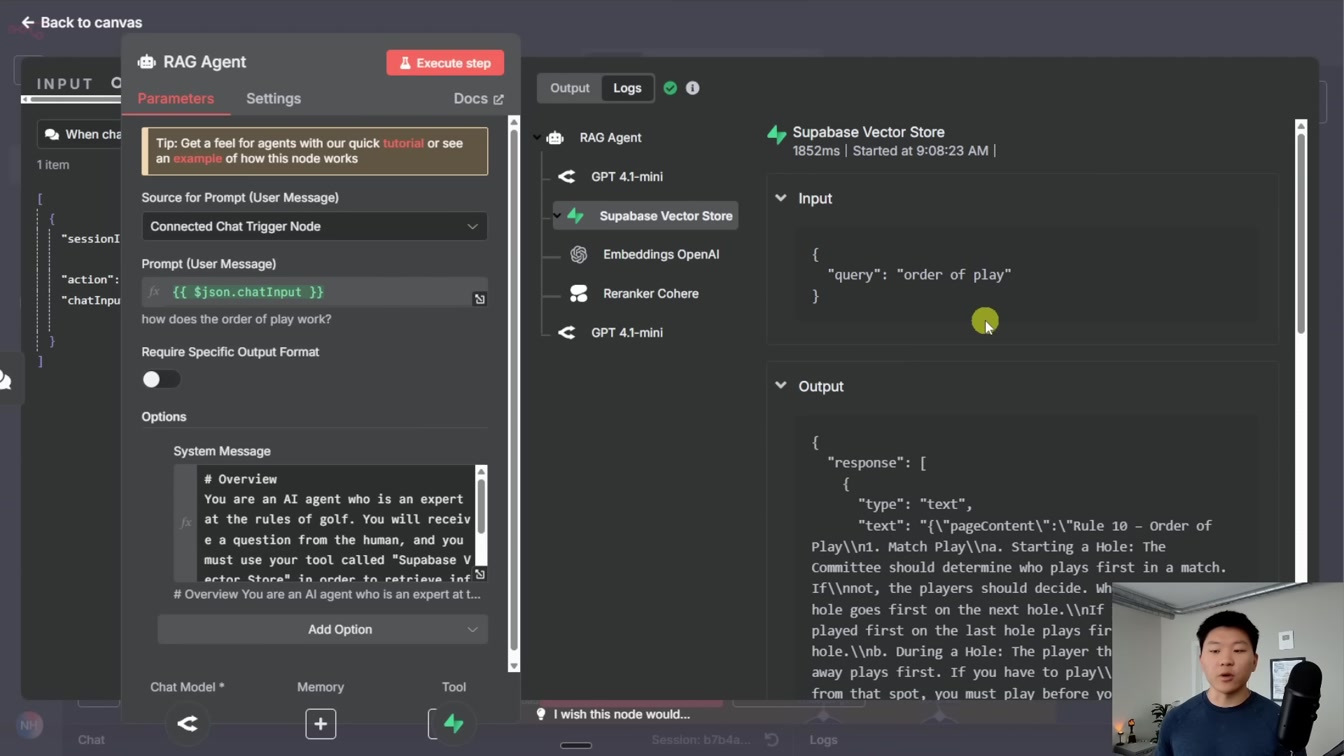Switch to the Settings tab
1344x756 pixels.
[x=273, y=99]
